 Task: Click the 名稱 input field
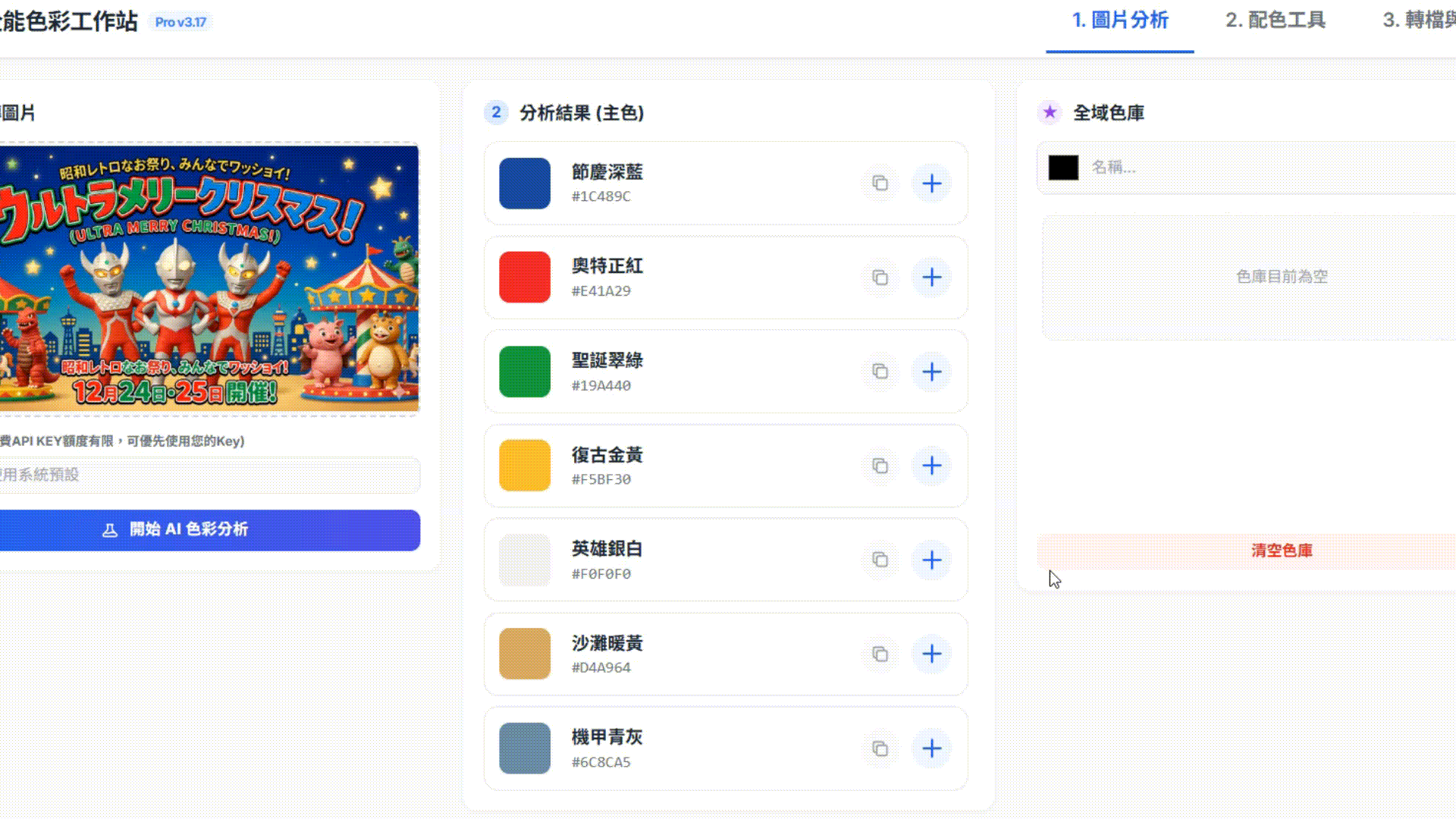[1213, 168]
